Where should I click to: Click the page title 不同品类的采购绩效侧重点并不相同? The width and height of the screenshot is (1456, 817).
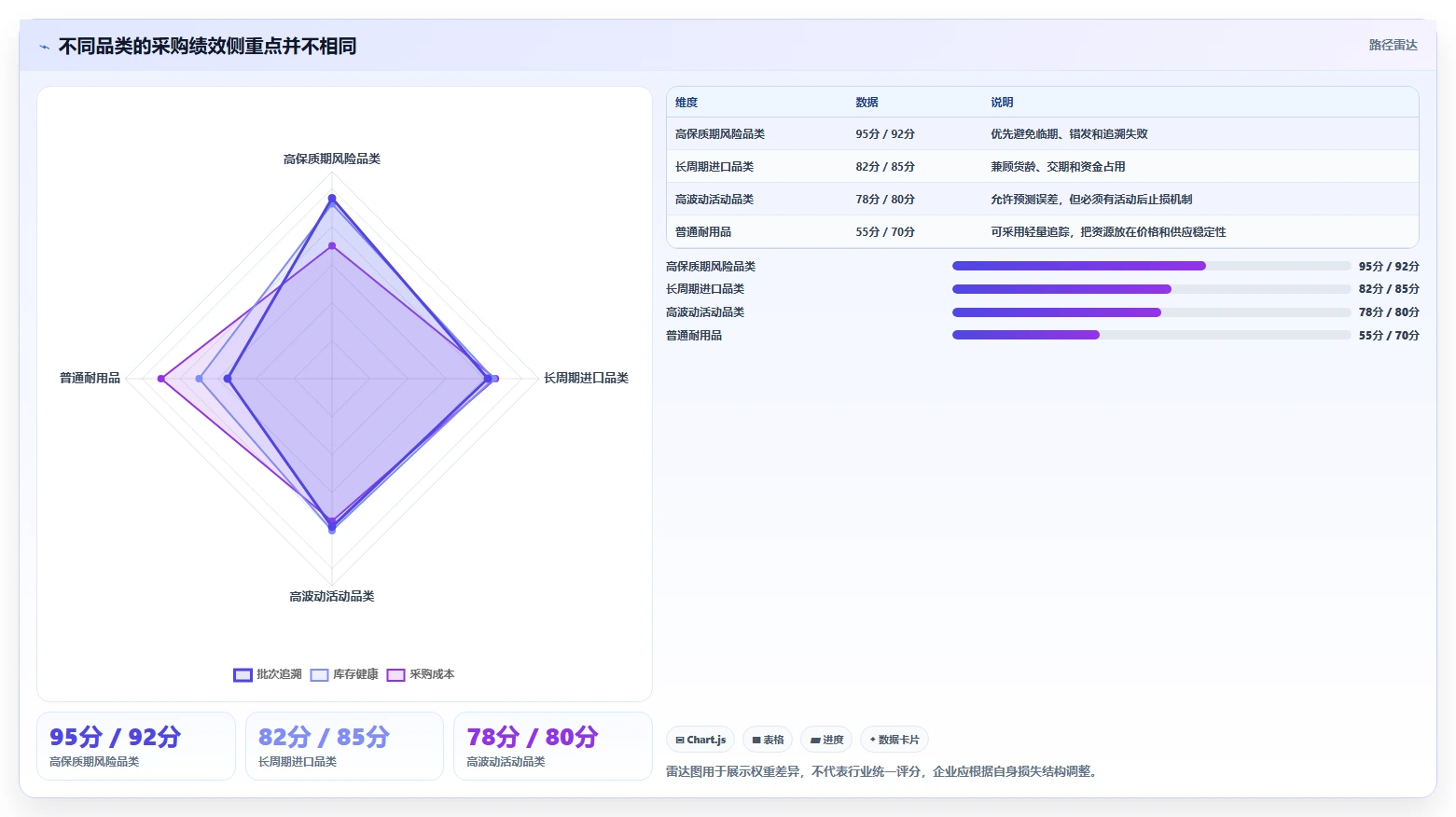(x=207, y=46)
